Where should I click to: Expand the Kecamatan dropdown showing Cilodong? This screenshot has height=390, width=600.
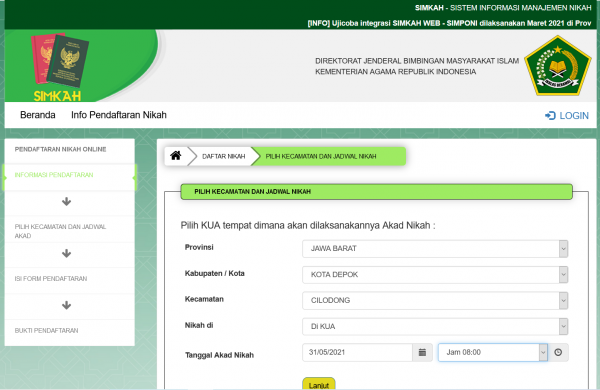pyautogui.click(x=435, y=300)
